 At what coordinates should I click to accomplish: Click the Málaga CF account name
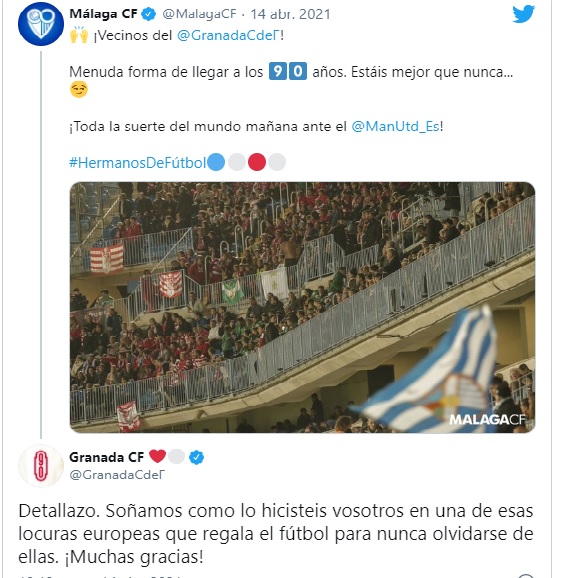[103, 14]
